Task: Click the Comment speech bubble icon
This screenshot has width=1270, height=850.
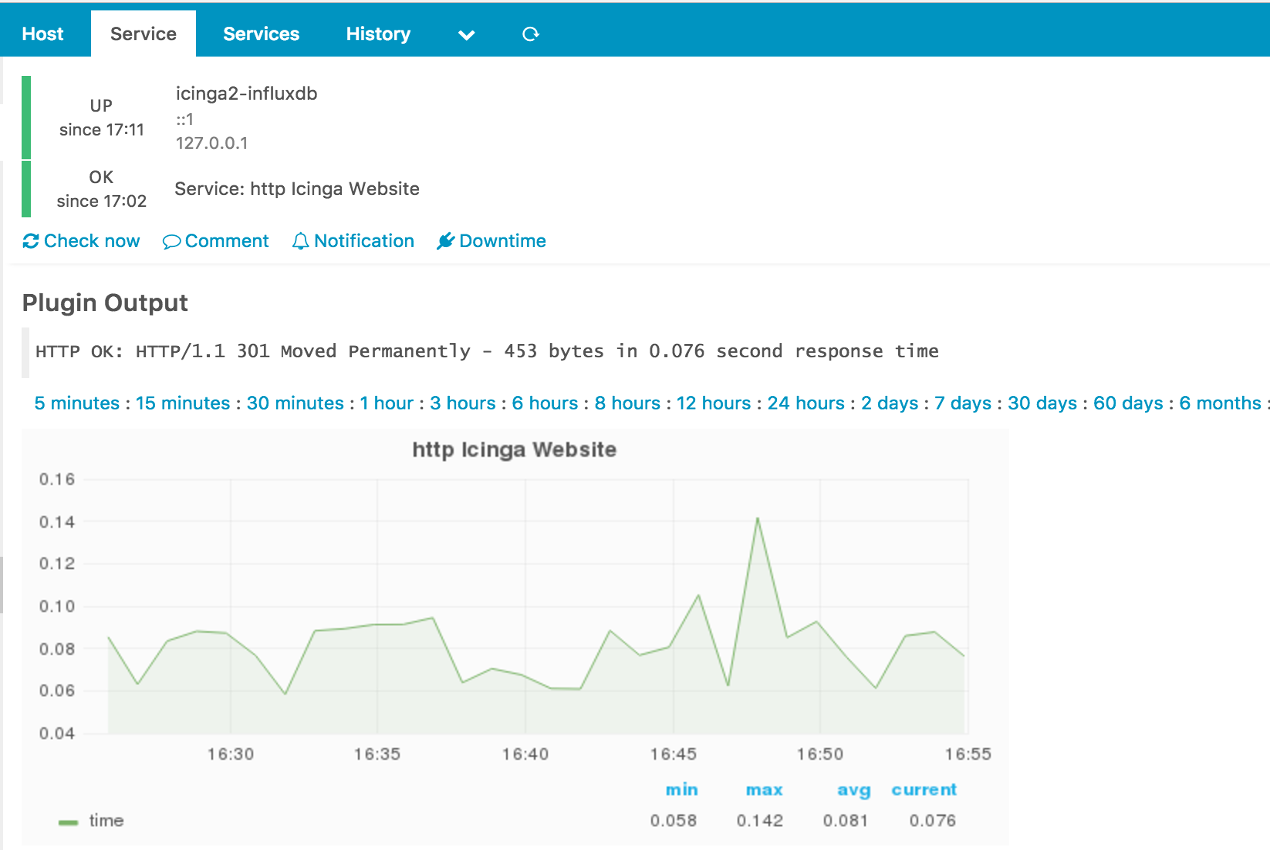Action: 172,241
